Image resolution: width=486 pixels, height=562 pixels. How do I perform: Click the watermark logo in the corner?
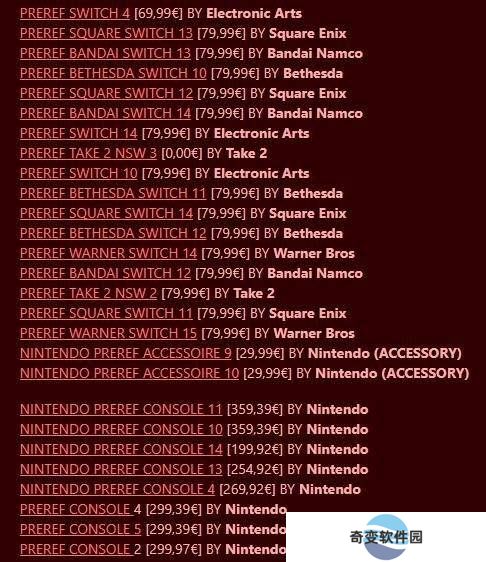[x=386, y=537]
